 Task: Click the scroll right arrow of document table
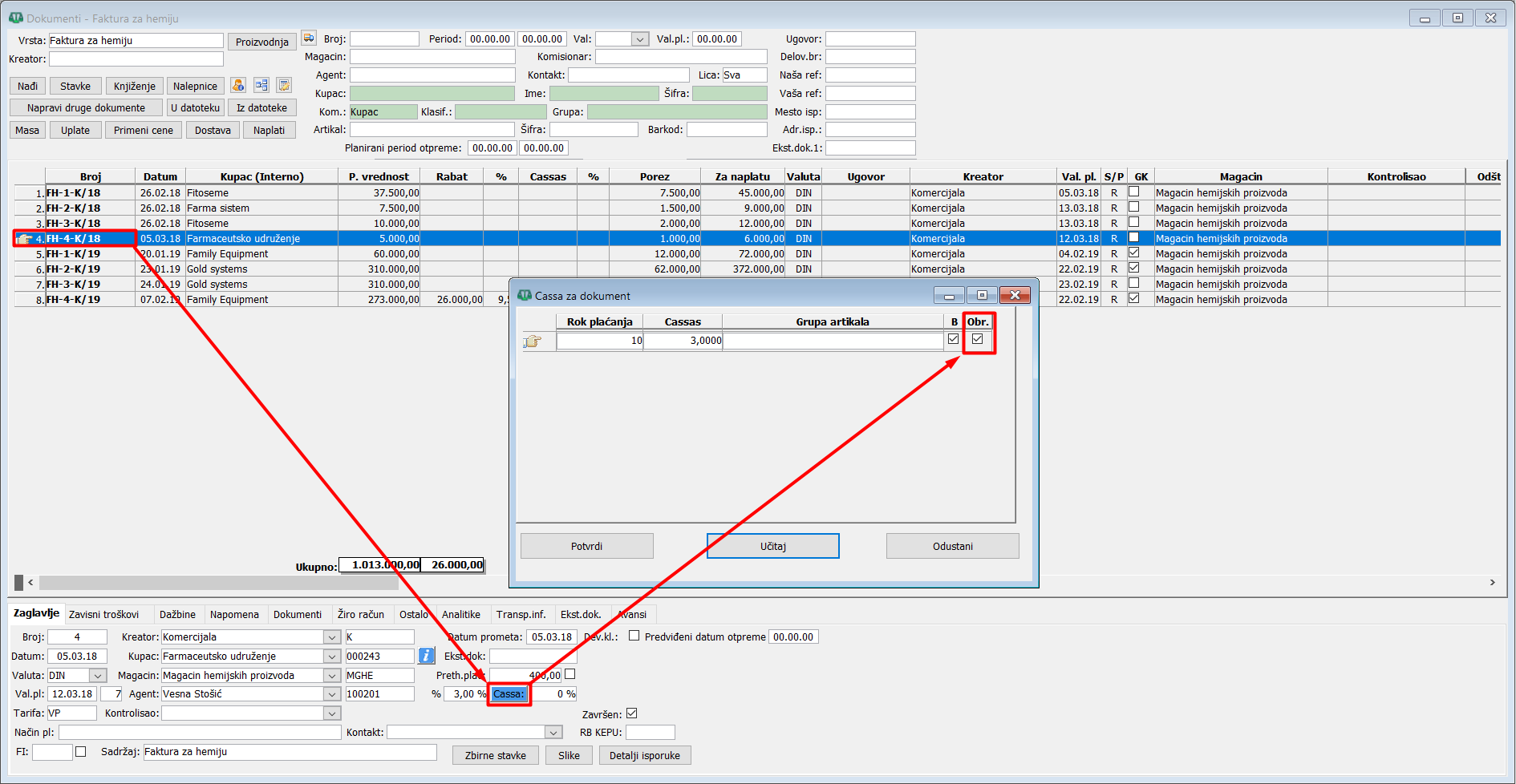click(x=1493, y=583)
